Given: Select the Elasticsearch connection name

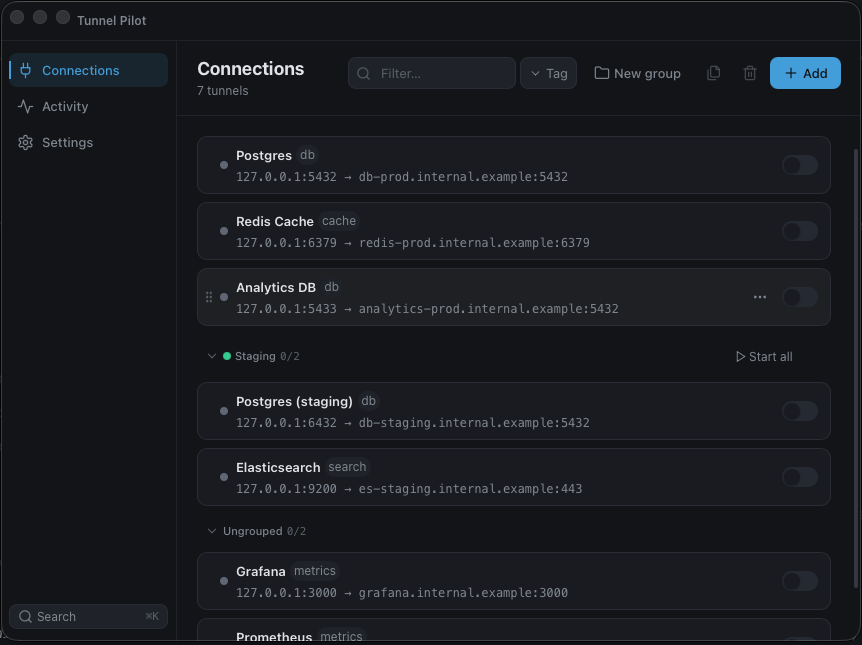Looking at the screenshot, I should tap(278, 467).
